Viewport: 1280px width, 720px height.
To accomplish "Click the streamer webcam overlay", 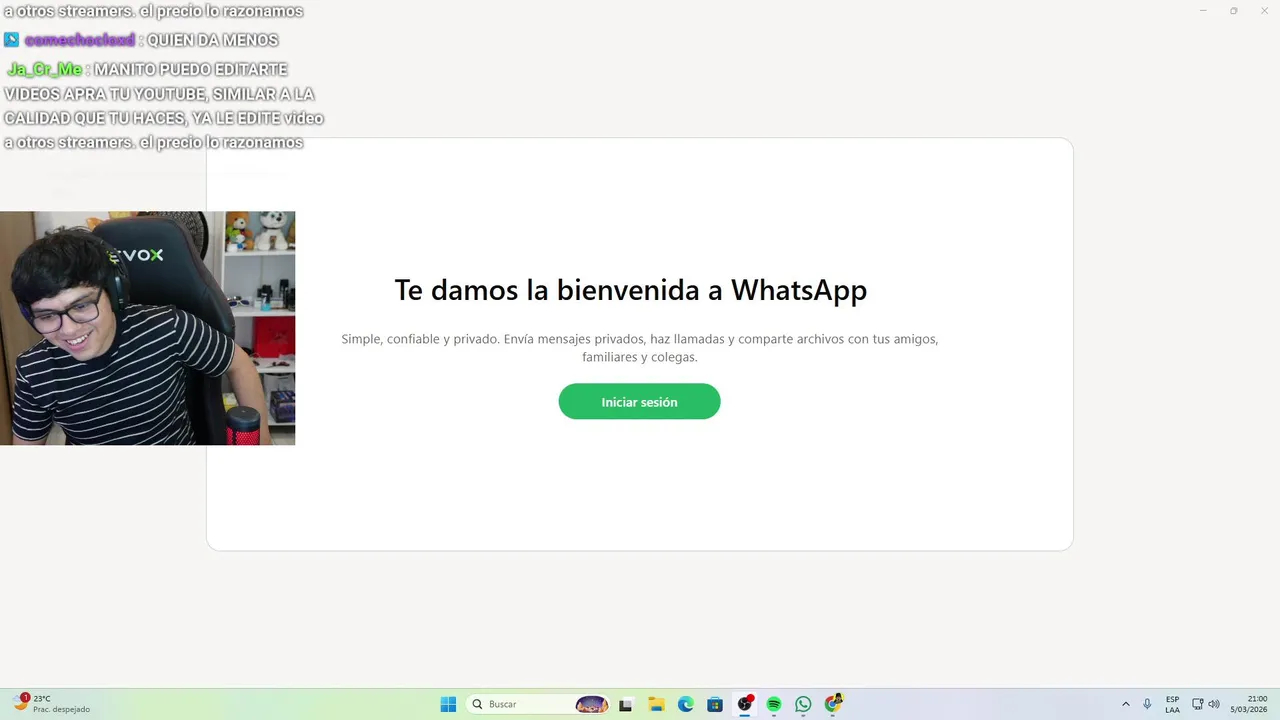I will 147,328.
